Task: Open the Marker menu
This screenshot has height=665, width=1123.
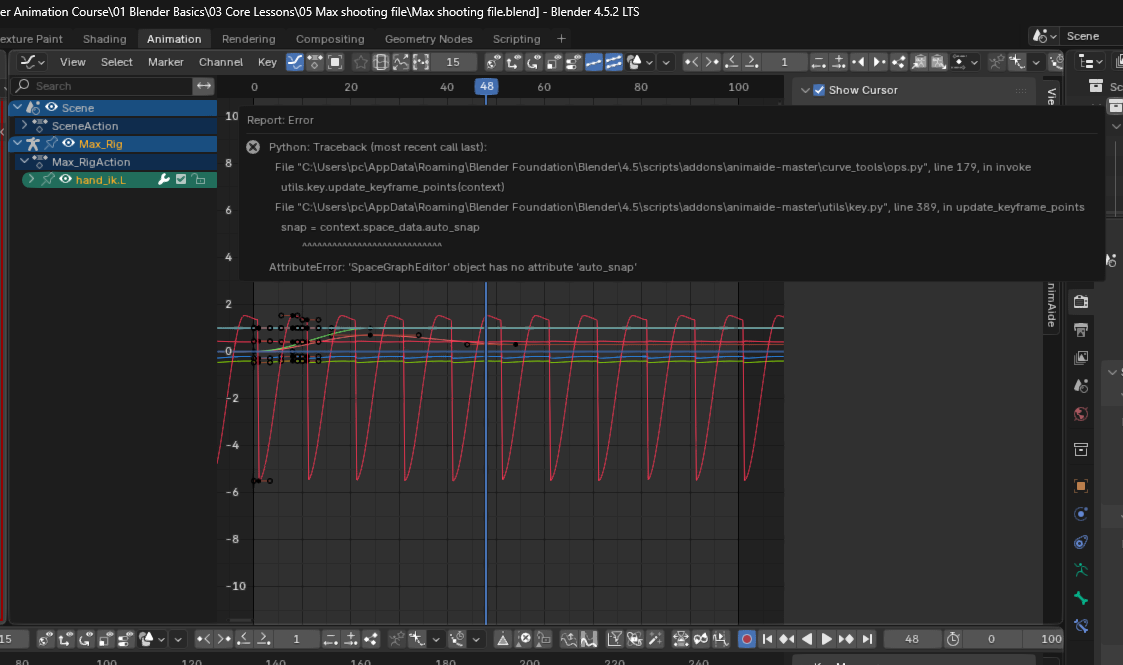Action: pos(165,62)
